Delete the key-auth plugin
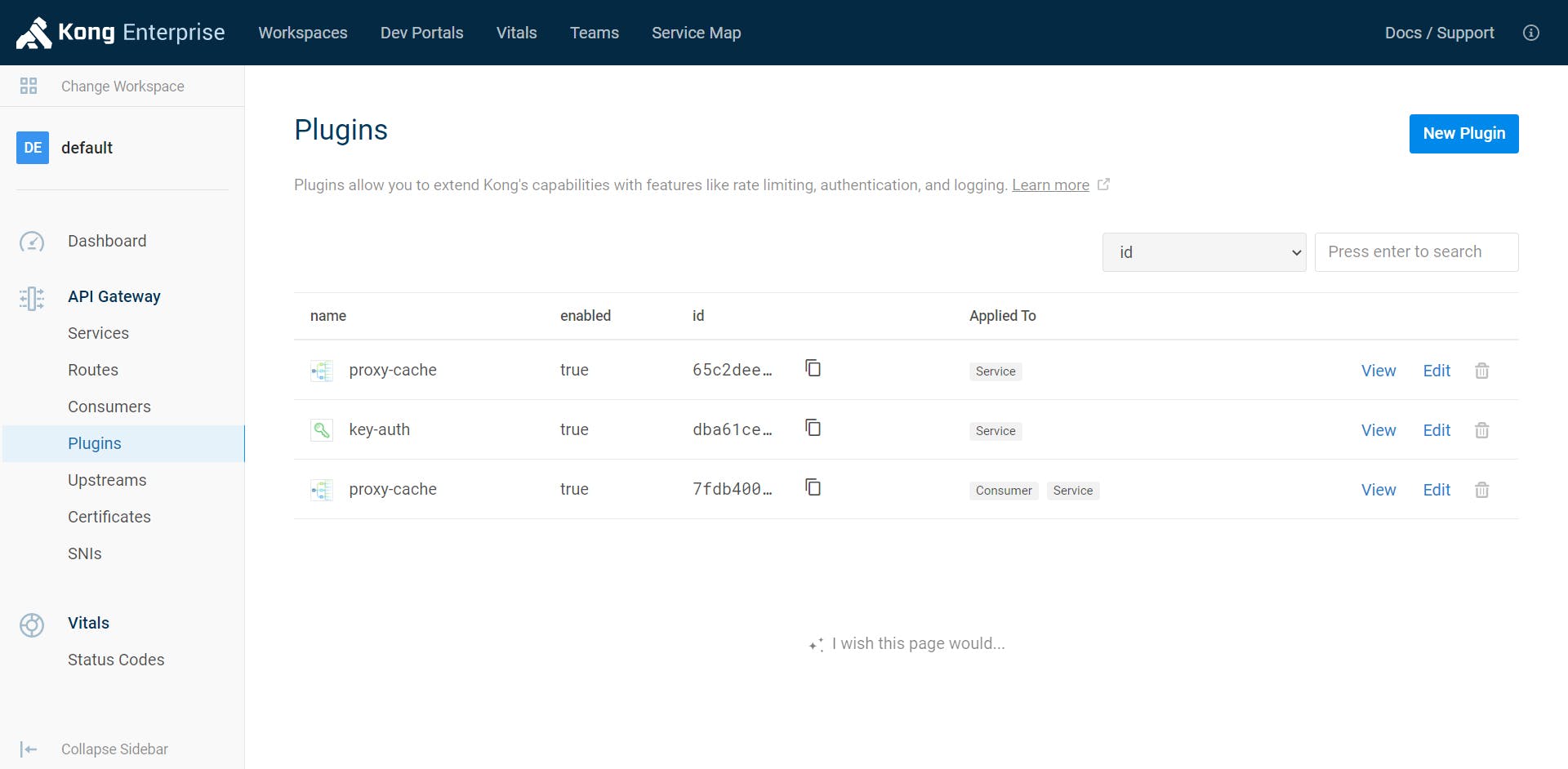Screen dimensions: 1568x769 [1482, 430]
